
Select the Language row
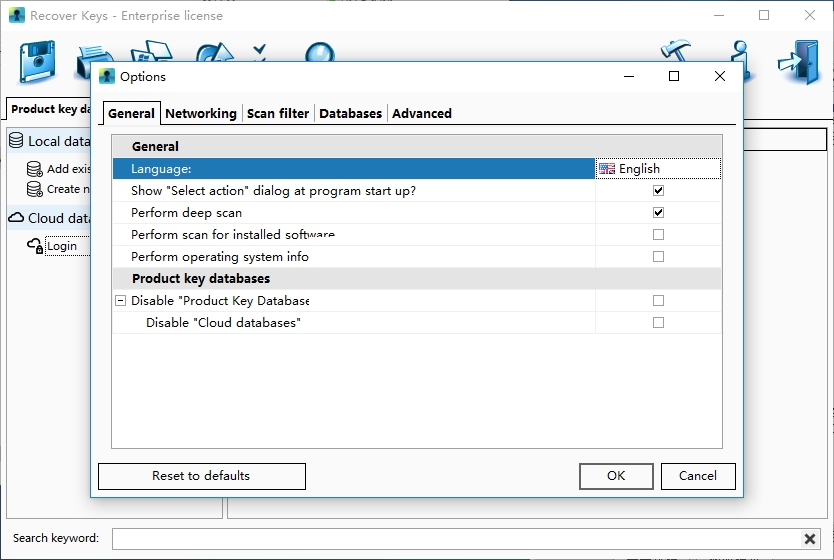tap(354, 169)
